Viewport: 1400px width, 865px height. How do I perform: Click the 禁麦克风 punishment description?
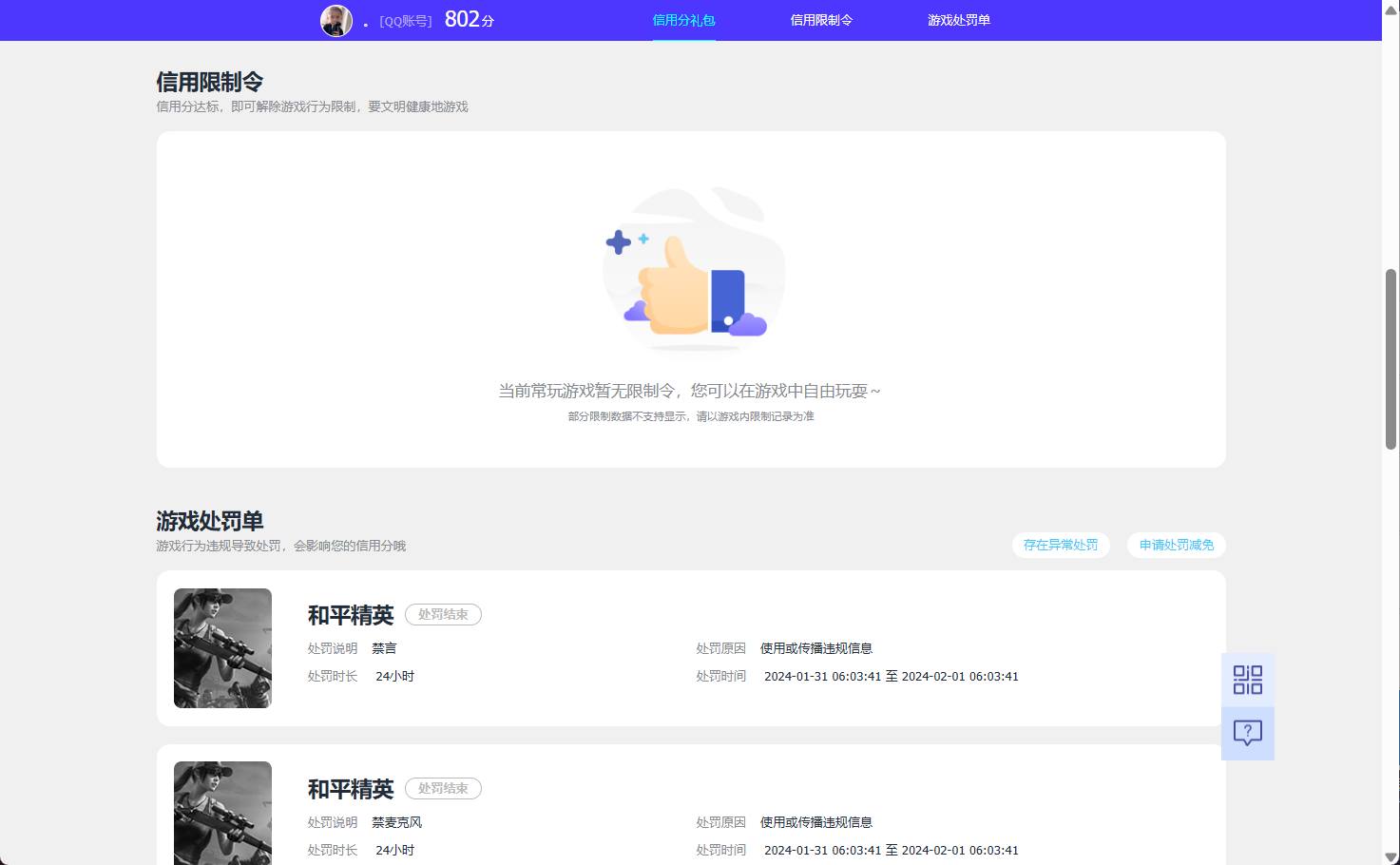click(396, 822)
